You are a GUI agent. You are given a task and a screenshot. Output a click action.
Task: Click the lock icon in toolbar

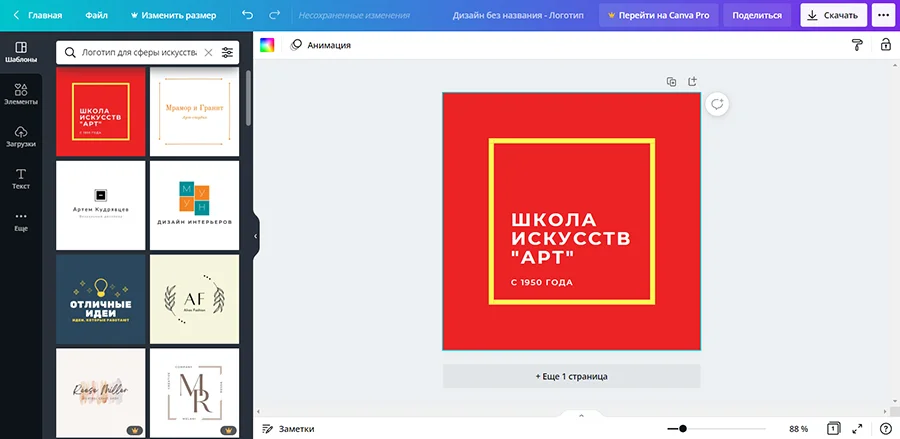click(885, 45)
